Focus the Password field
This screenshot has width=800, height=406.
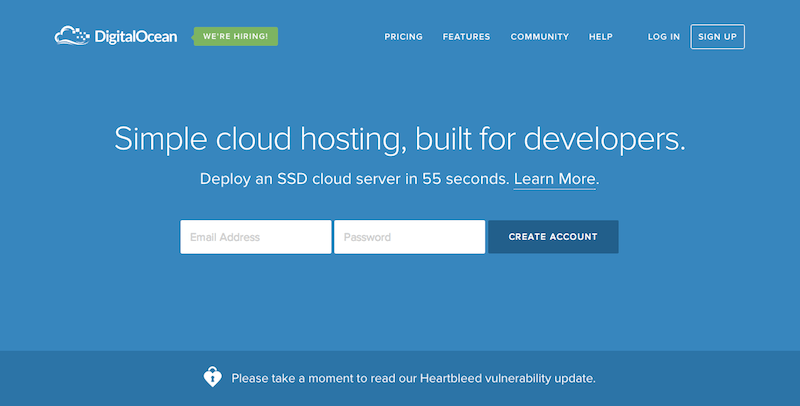409,237
